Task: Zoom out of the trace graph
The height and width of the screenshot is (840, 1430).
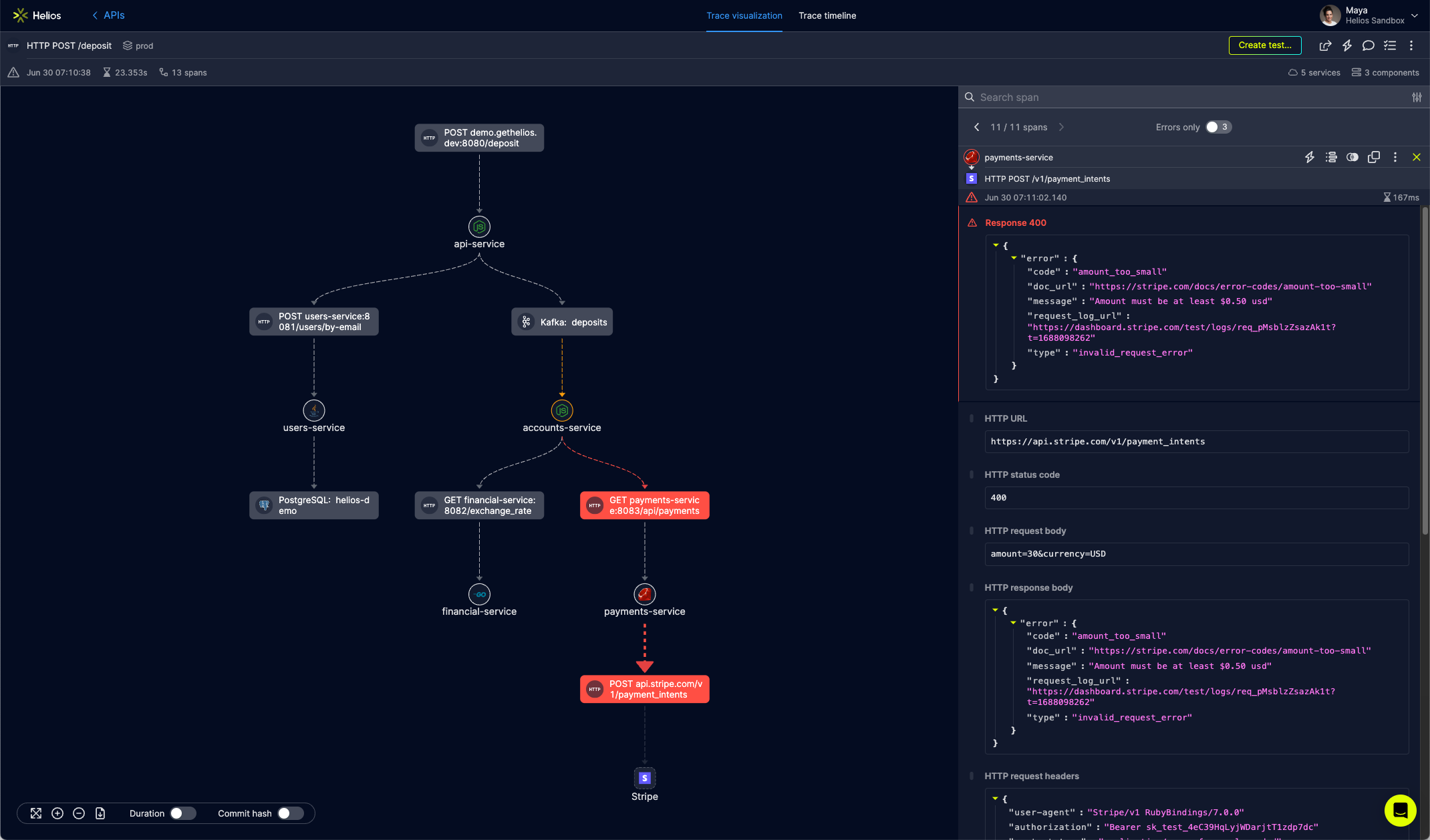Action: (79, 813)
